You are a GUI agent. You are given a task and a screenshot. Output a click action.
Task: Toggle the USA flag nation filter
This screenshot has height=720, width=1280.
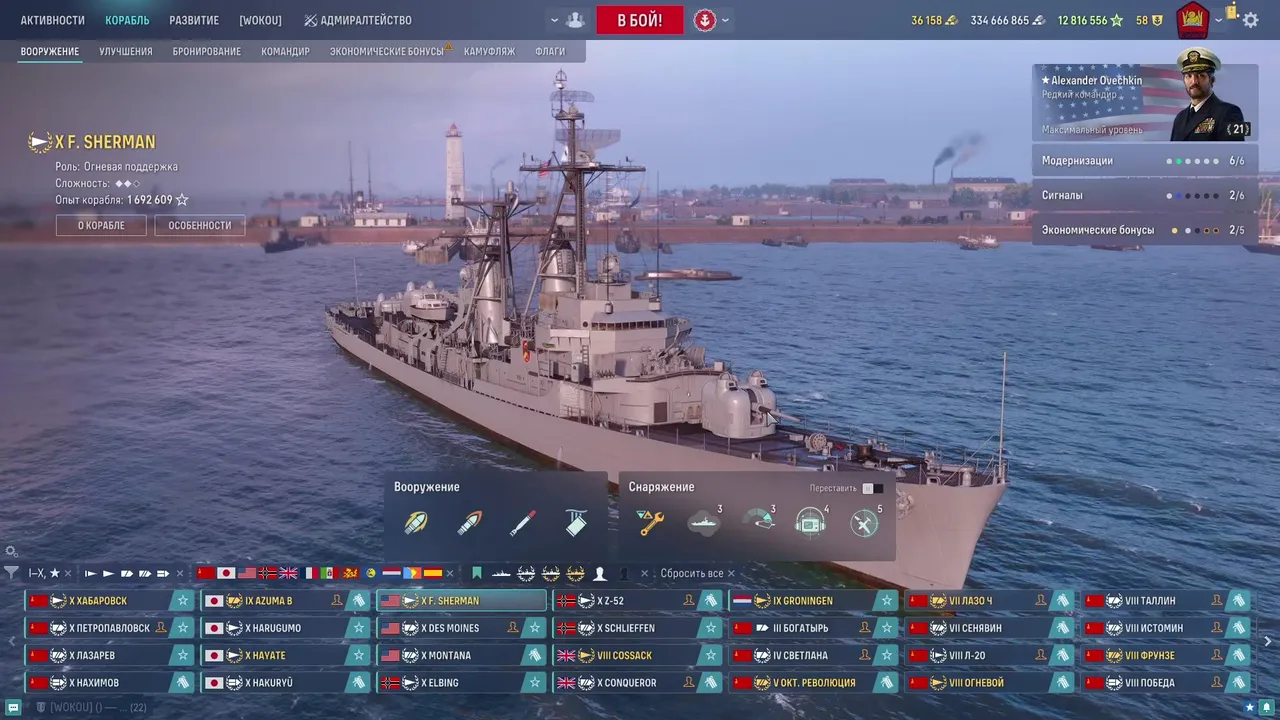click(x=247, y=573)
